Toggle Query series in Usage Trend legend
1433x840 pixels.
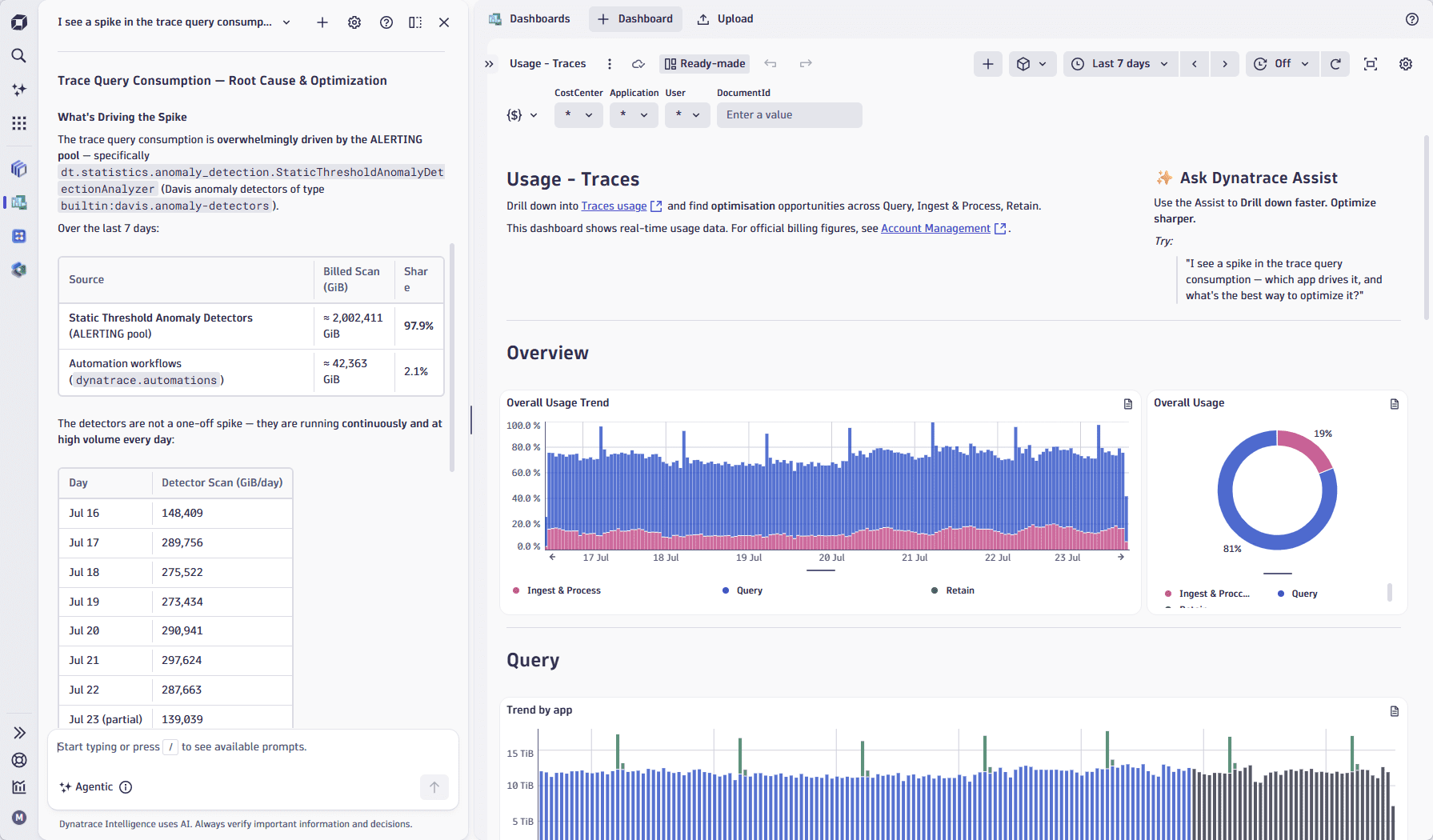click(743, 590)
